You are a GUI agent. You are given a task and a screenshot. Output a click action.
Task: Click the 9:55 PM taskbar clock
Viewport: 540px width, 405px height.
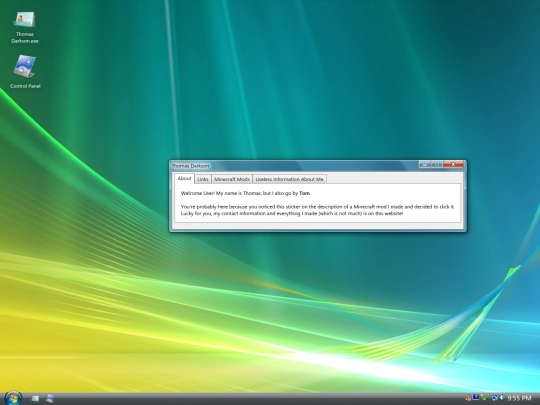[x=519, y=398]
